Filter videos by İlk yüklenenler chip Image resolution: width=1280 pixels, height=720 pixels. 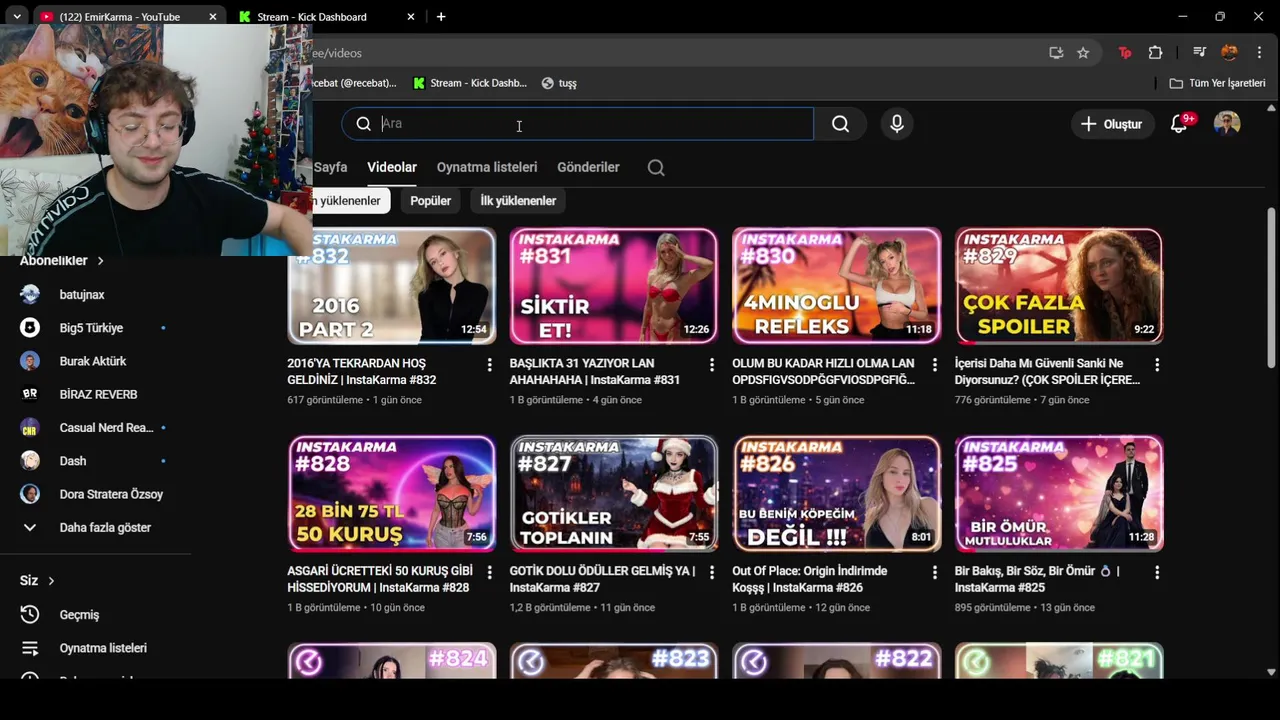point(518,201)
